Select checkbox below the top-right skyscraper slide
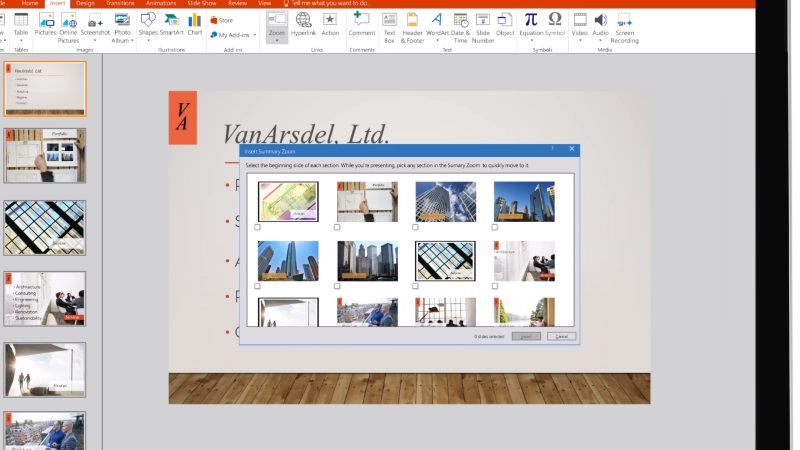Viewport: 800px width, 450px height. click(x=495, y=227)
